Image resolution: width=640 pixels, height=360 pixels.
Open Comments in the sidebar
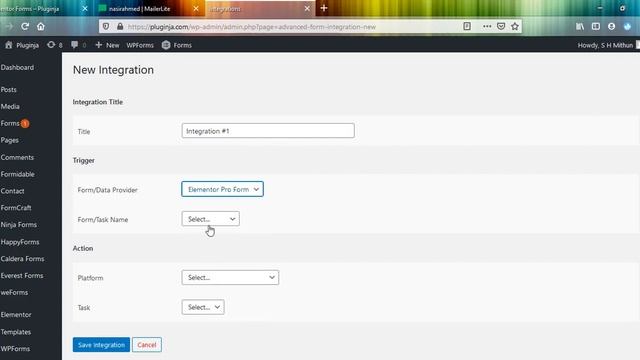(x=17, y=157)
